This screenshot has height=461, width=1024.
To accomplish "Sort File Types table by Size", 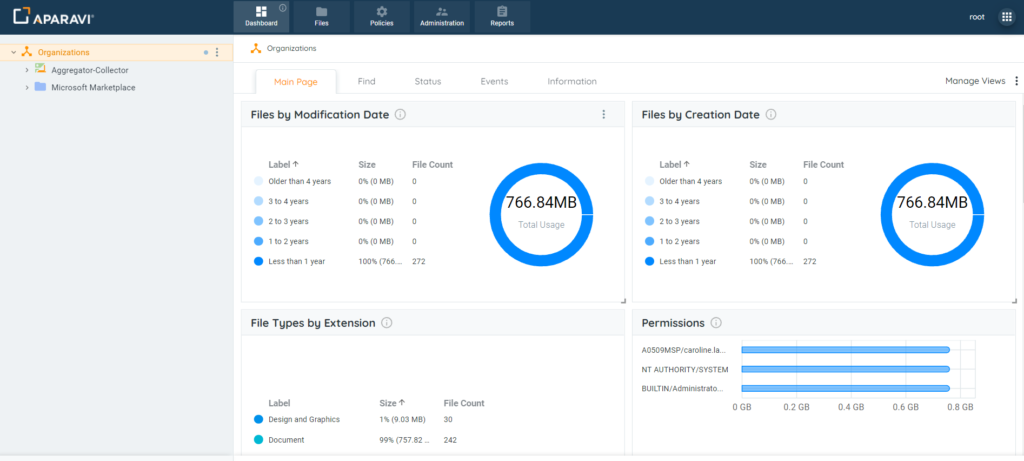I will pos(392,403).
